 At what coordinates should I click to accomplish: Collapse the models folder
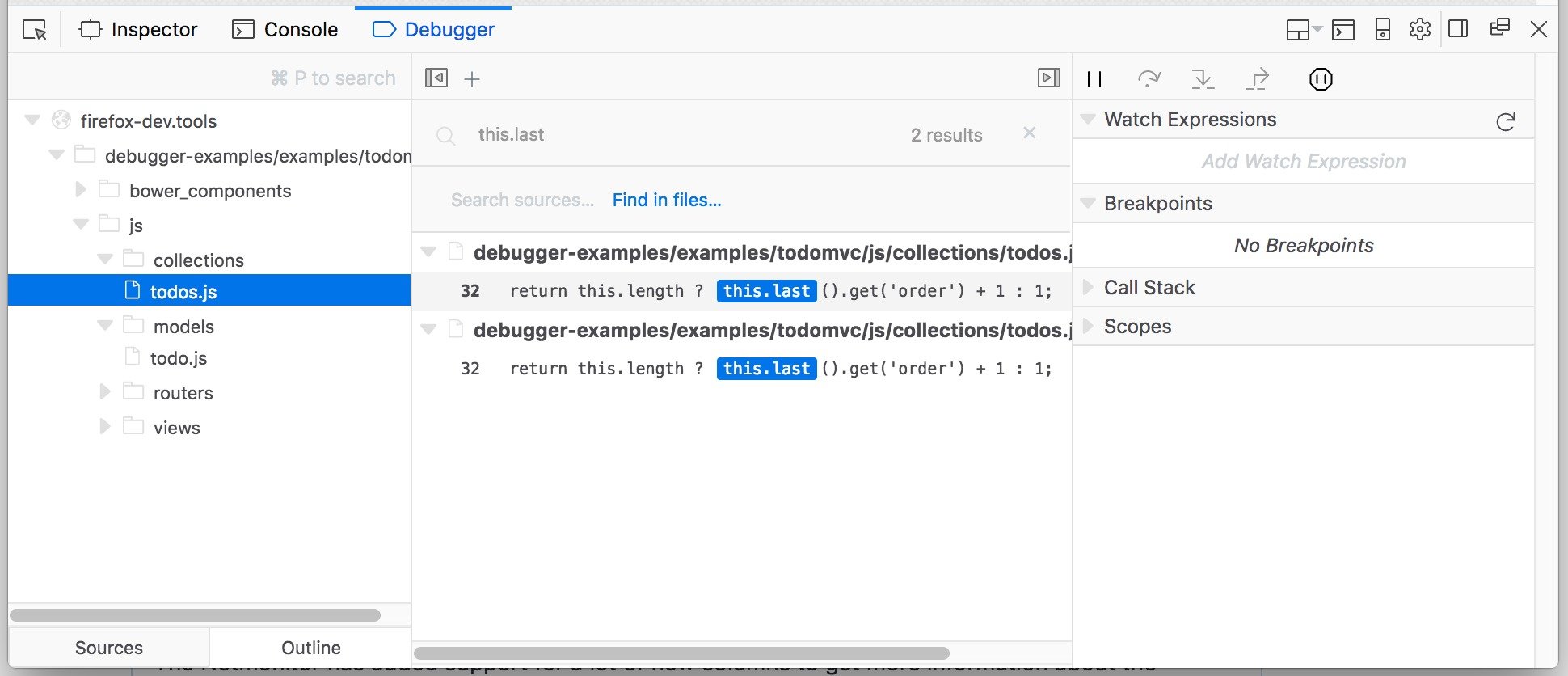point(105,326)
